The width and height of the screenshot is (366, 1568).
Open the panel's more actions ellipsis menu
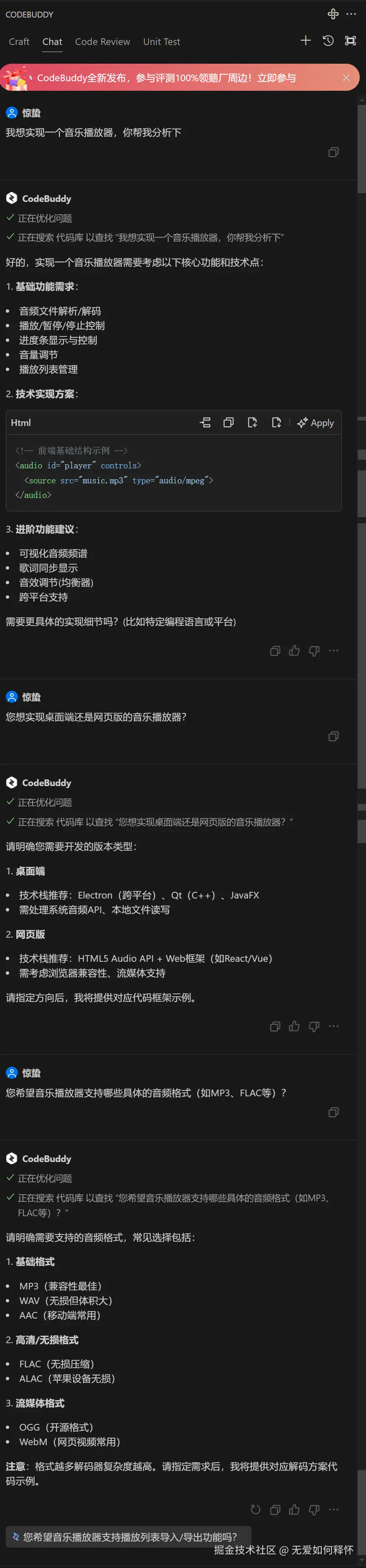351,13
